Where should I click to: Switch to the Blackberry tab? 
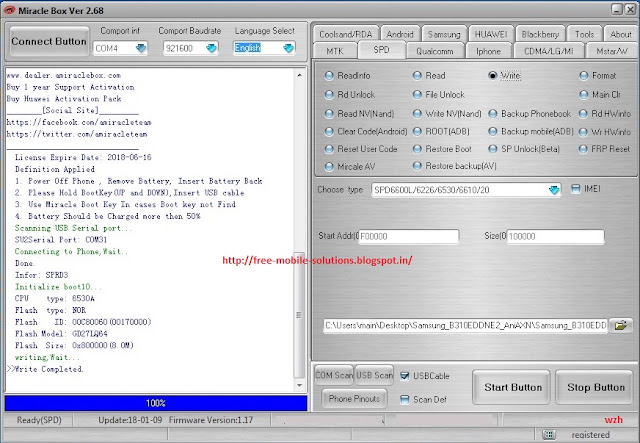click(x=540, y=34)
